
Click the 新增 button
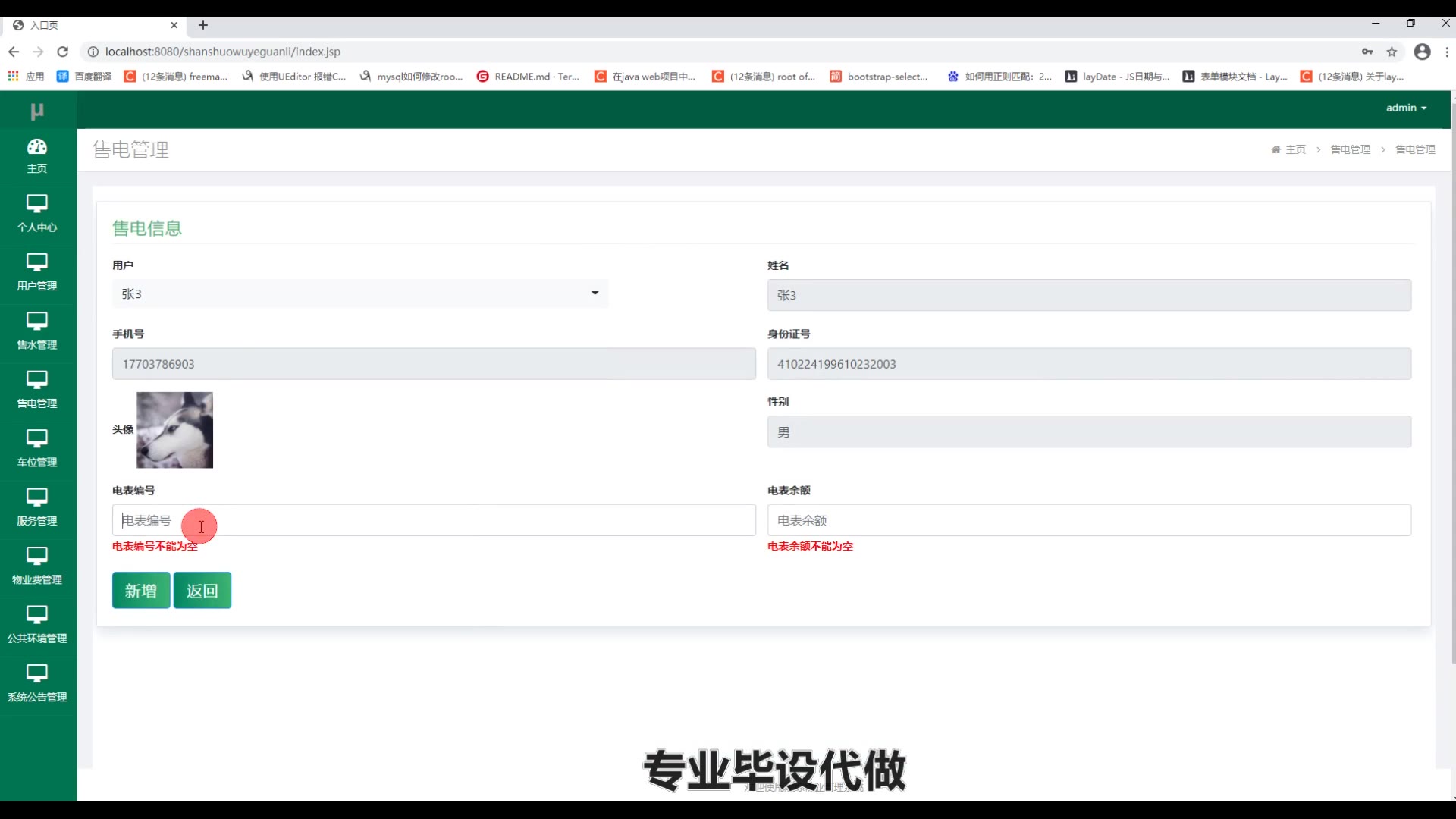pyautogui.click(x=141, y=591)
